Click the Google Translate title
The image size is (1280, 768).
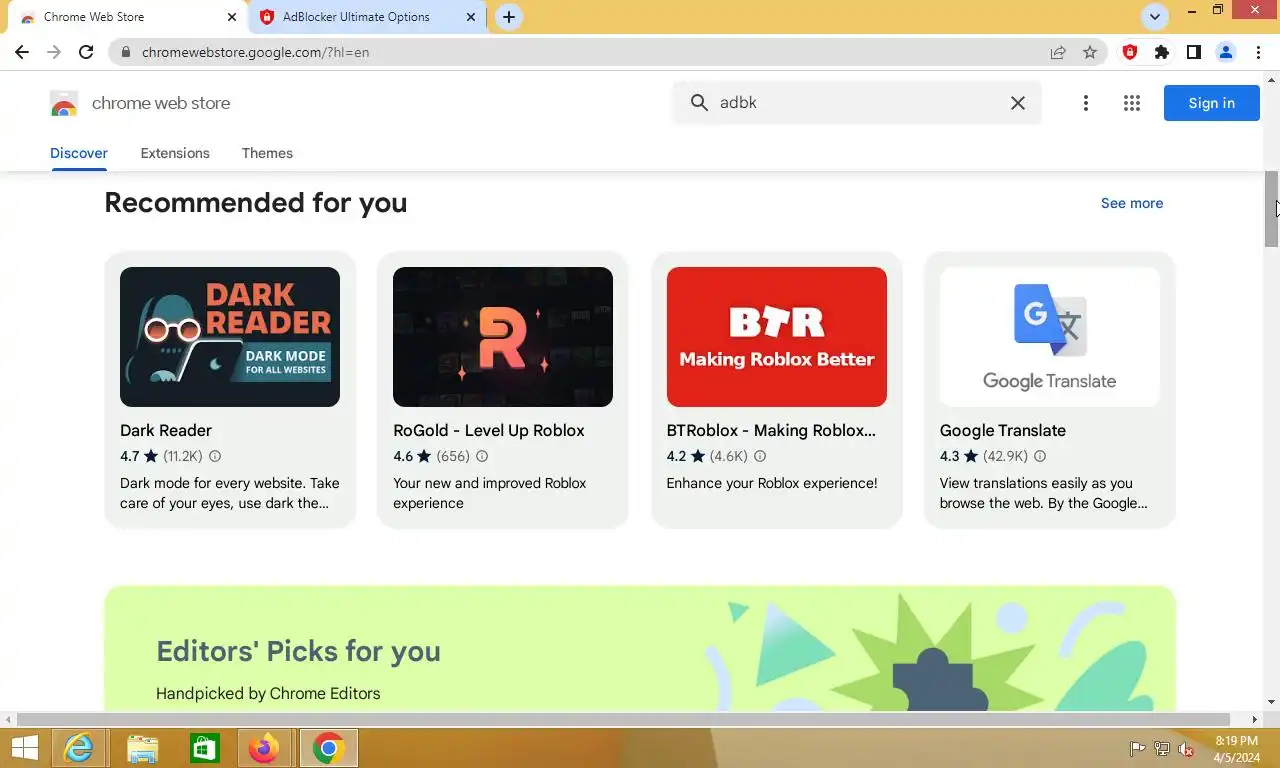(x=1003, y=430)
